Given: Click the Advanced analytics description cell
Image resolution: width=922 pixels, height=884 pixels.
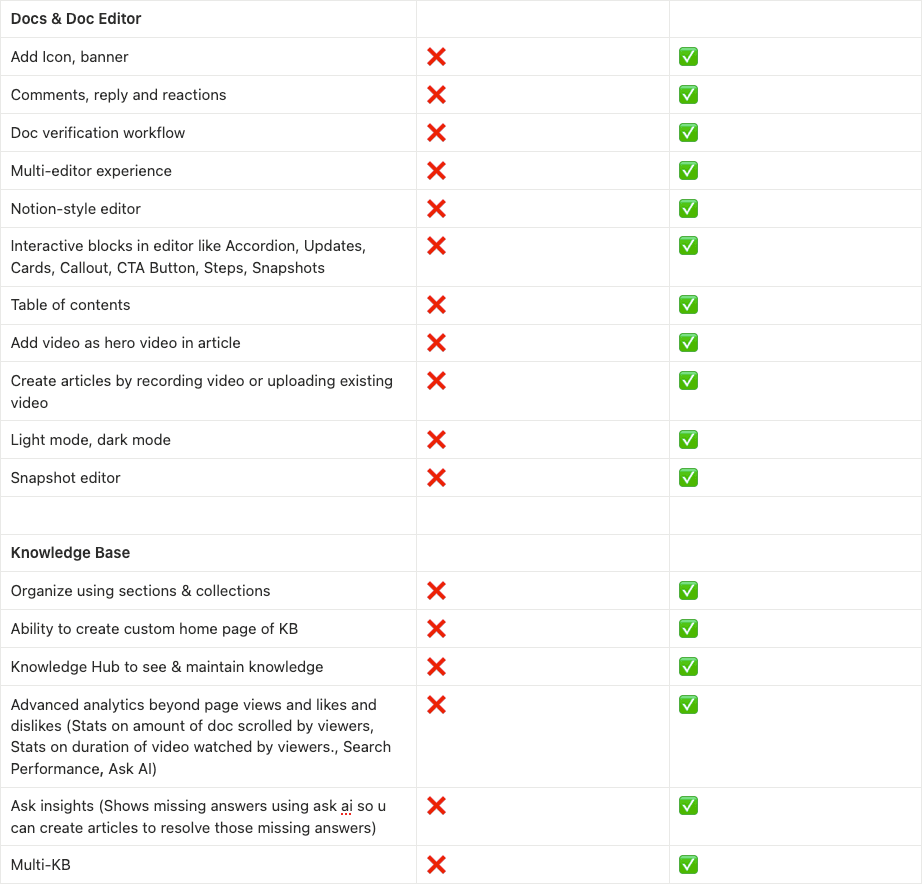Looking at the screenshot, I should click(200, 736).
